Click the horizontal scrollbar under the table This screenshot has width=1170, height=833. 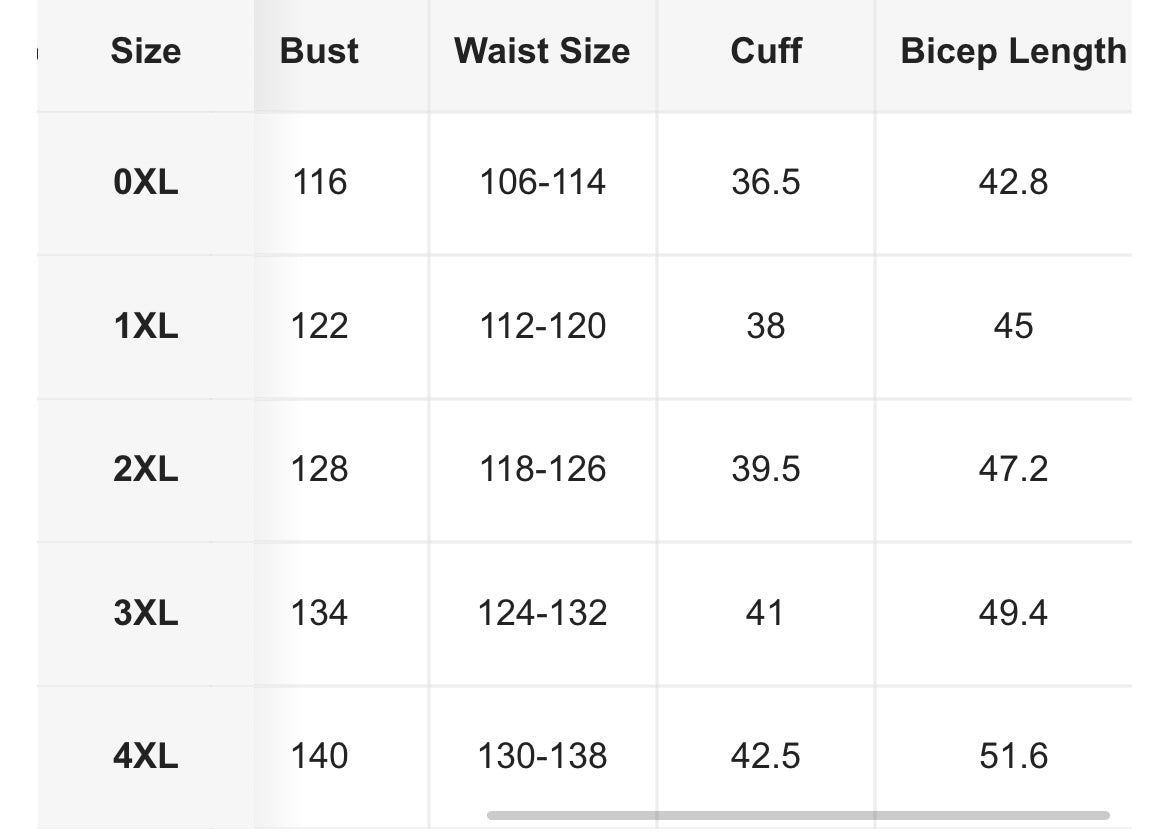pyautogui.click(x=798, y=815)
